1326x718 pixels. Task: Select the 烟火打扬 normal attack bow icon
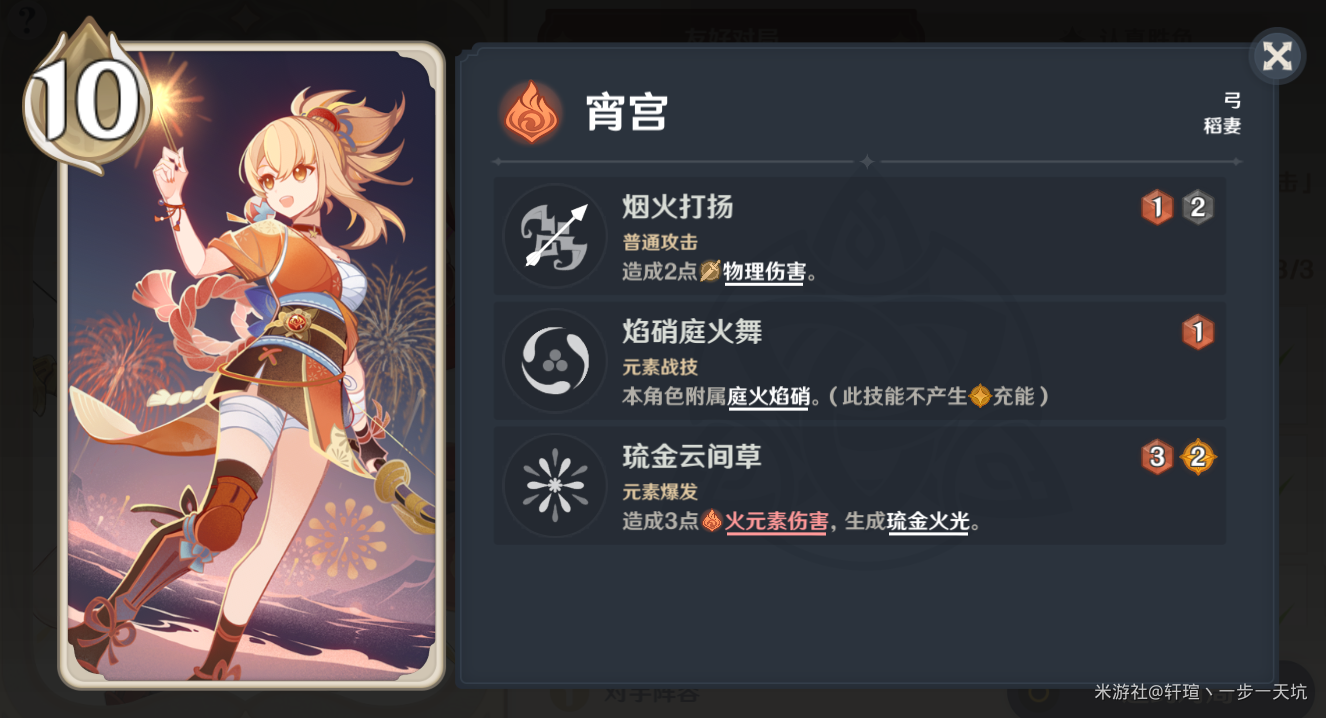(x=555, y=236)
